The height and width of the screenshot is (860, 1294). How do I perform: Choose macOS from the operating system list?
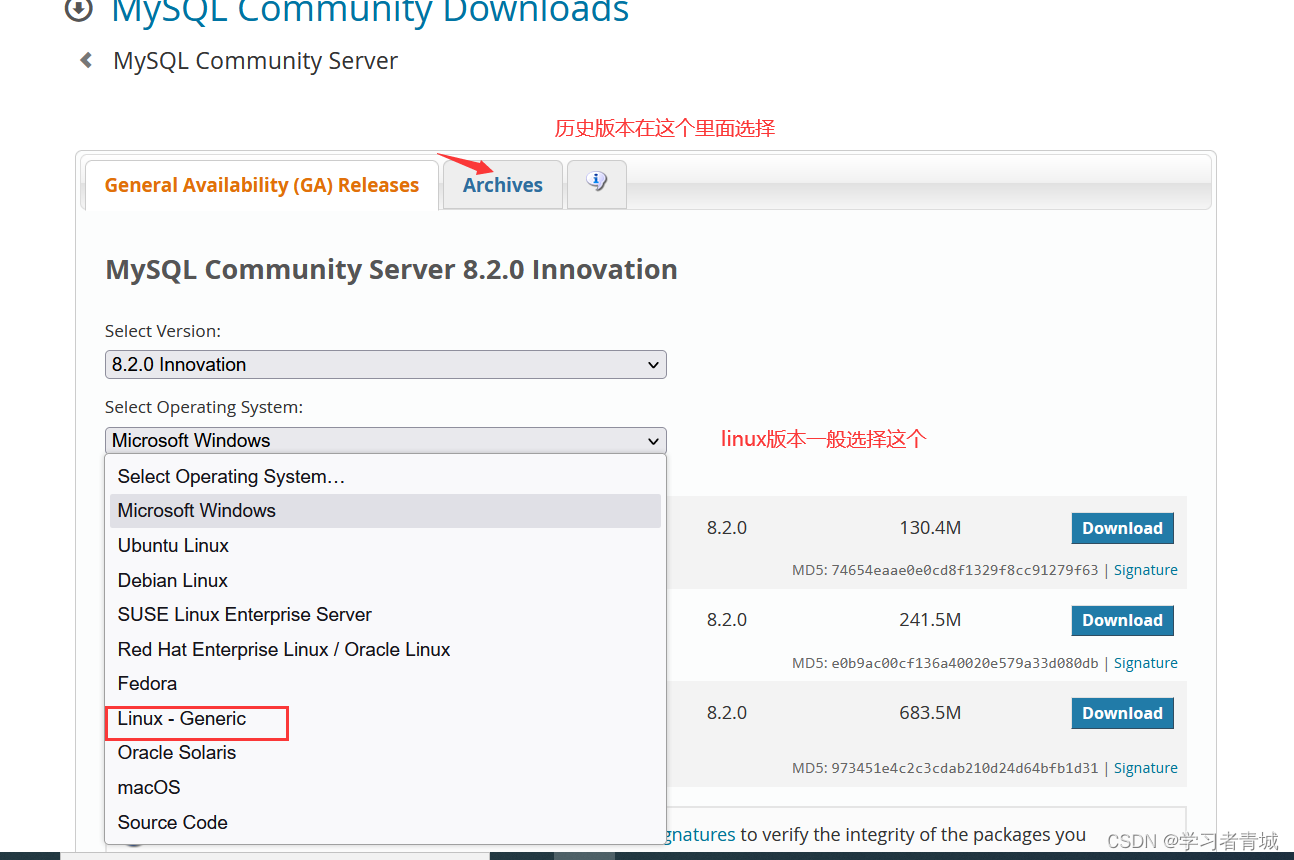pos(148,787)
